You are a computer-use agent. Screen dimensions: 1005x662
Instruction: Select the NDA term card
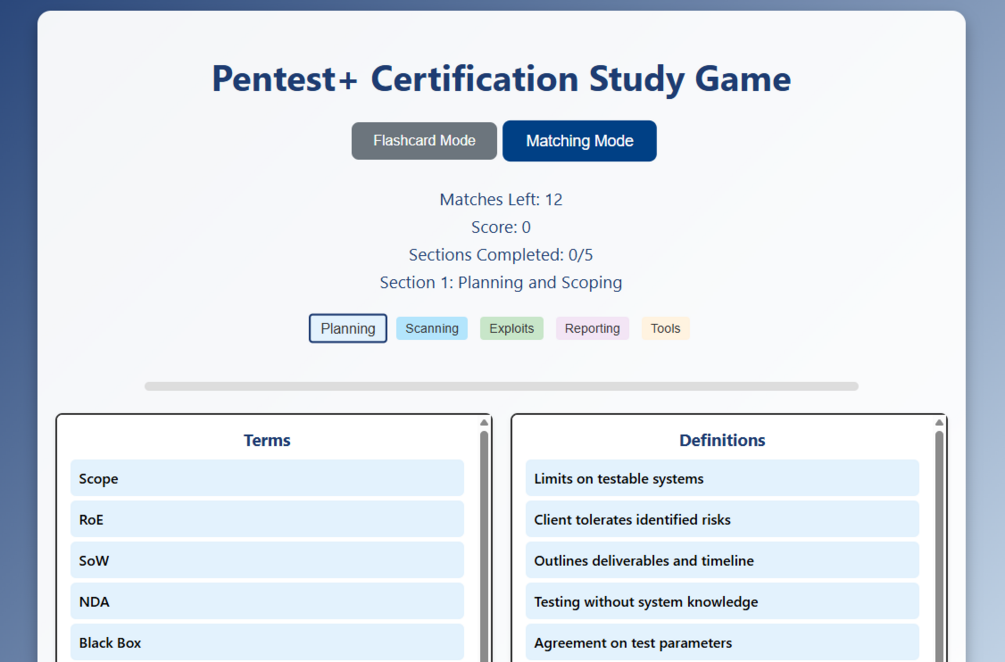point(267,601)
